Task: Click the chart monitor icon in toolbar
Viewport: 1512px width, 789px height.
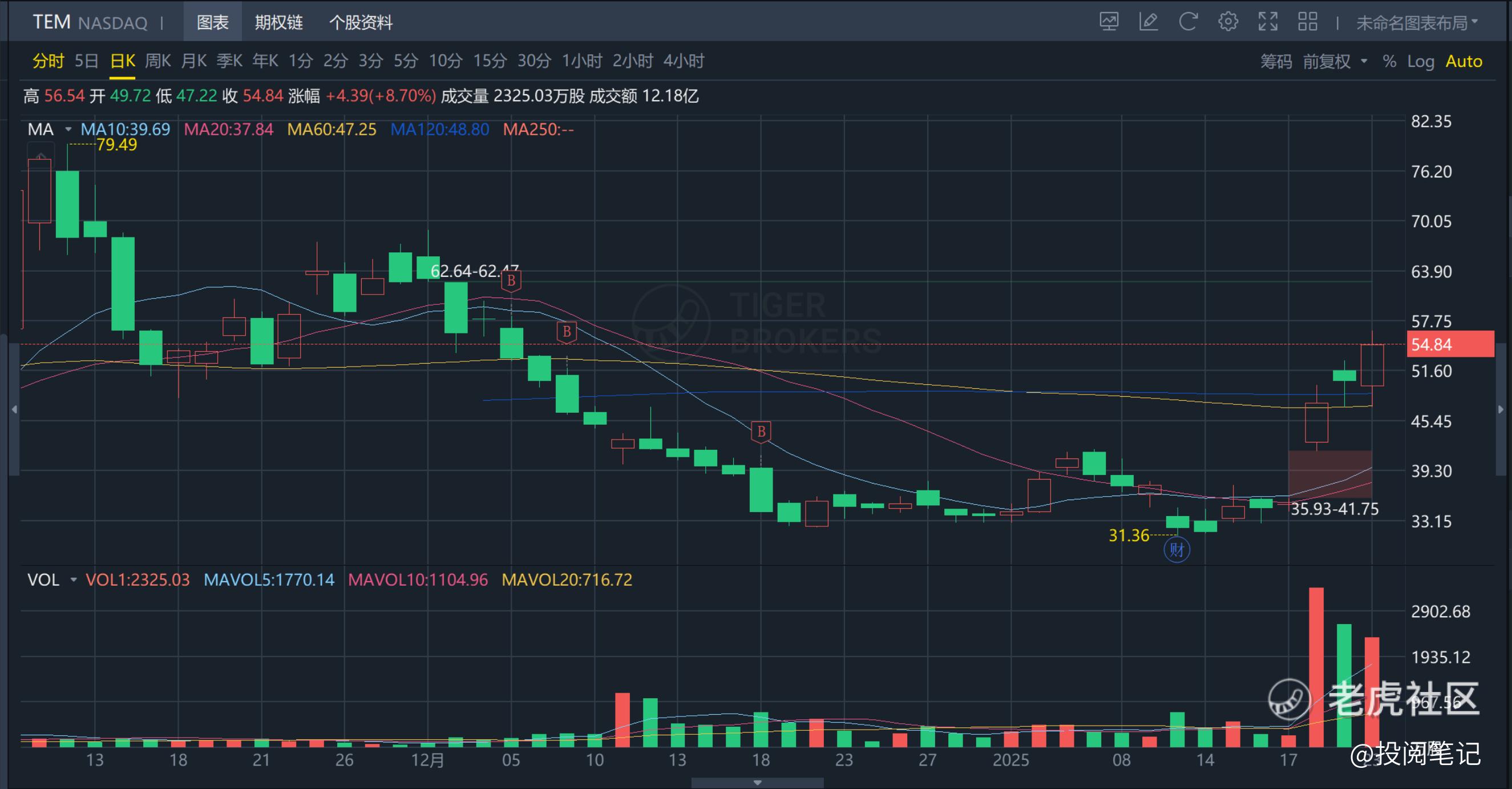Action: click(x=1109, y=22)
